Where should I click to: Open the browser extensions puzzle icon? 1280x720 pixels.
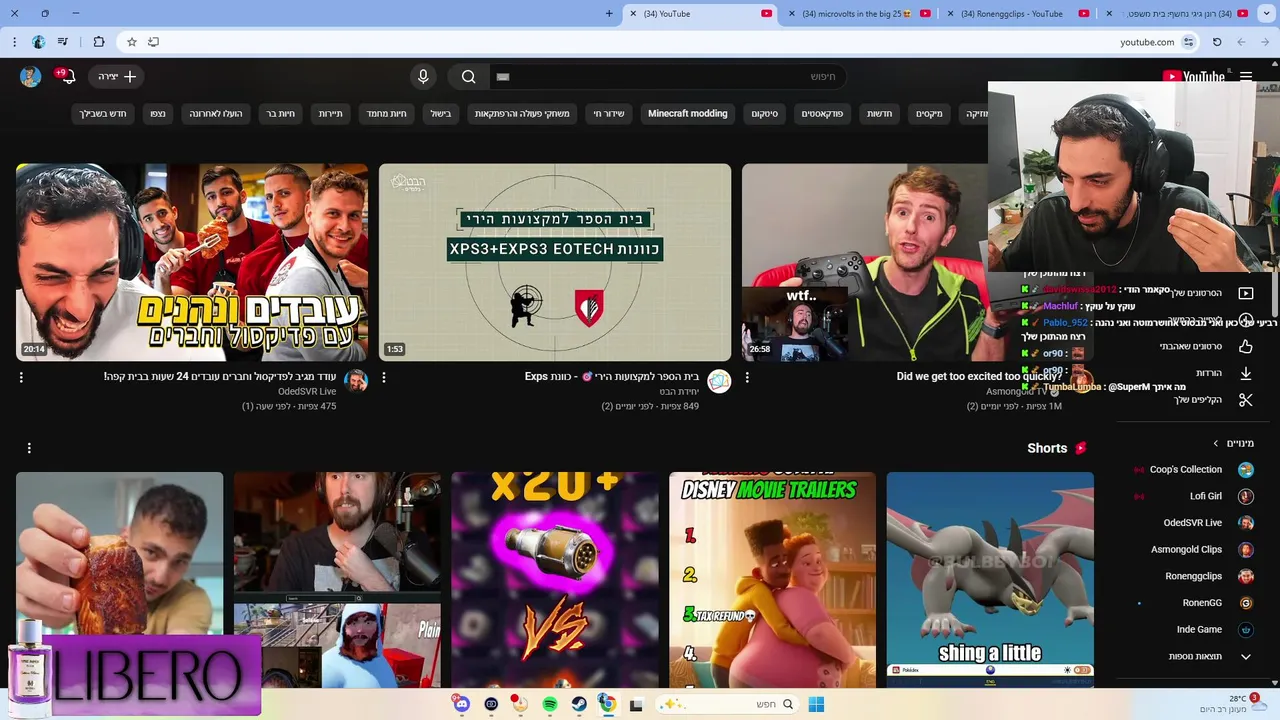pos(98,42)
